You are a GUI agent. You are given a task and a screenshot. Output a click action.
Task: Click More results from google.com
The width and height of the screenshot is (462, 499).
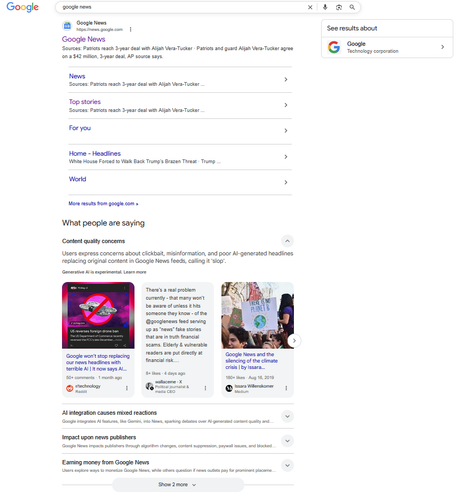(x=103, y=204)
